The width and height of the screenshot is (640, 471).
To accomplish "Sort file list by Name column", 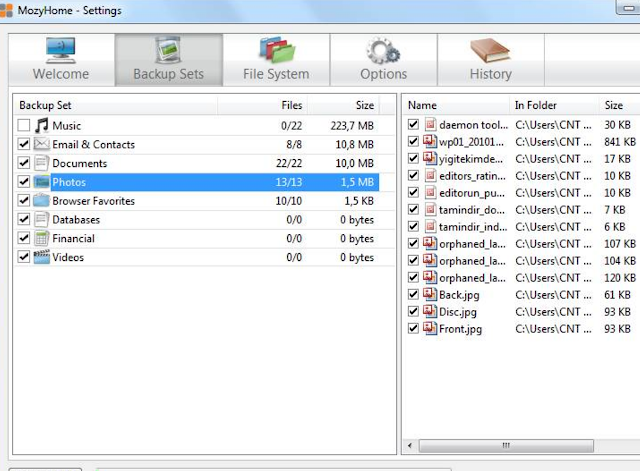I will [x=456, y=105].
